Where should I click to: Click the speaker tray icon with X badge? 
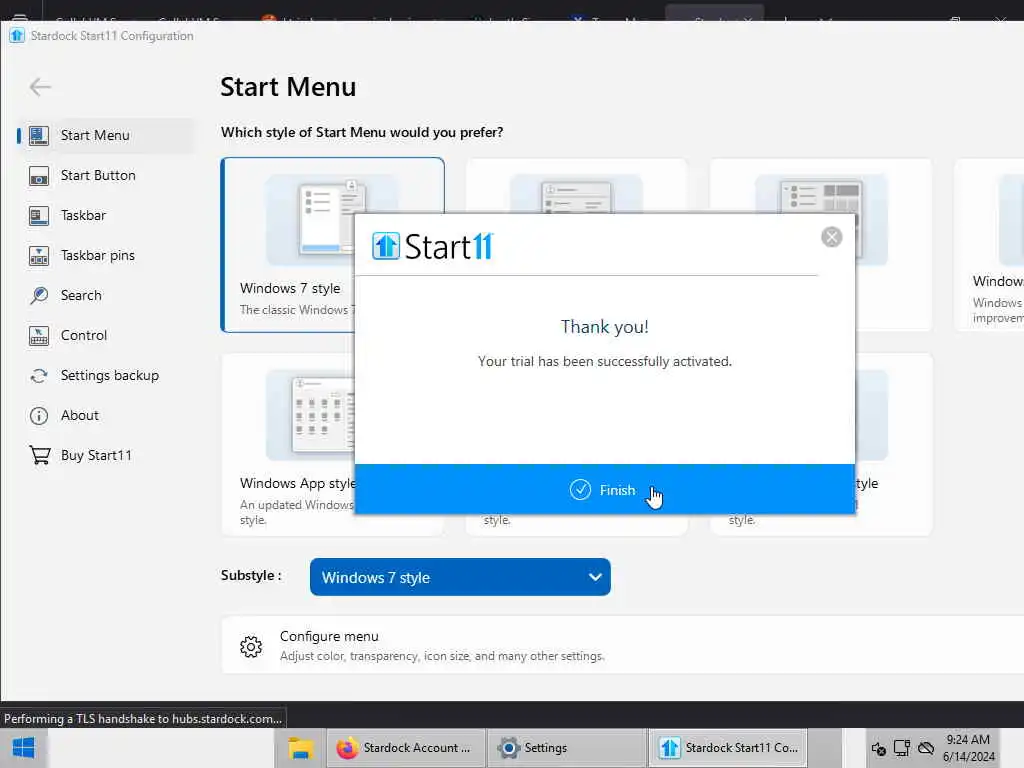tap(878, 748)
